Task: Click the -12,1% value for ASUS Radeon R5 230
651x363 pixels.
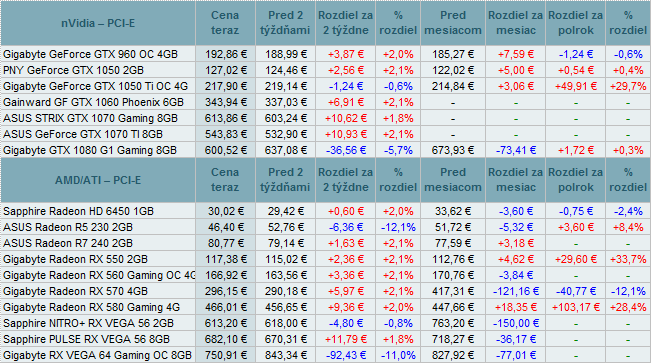Action: tap(398, 227)
